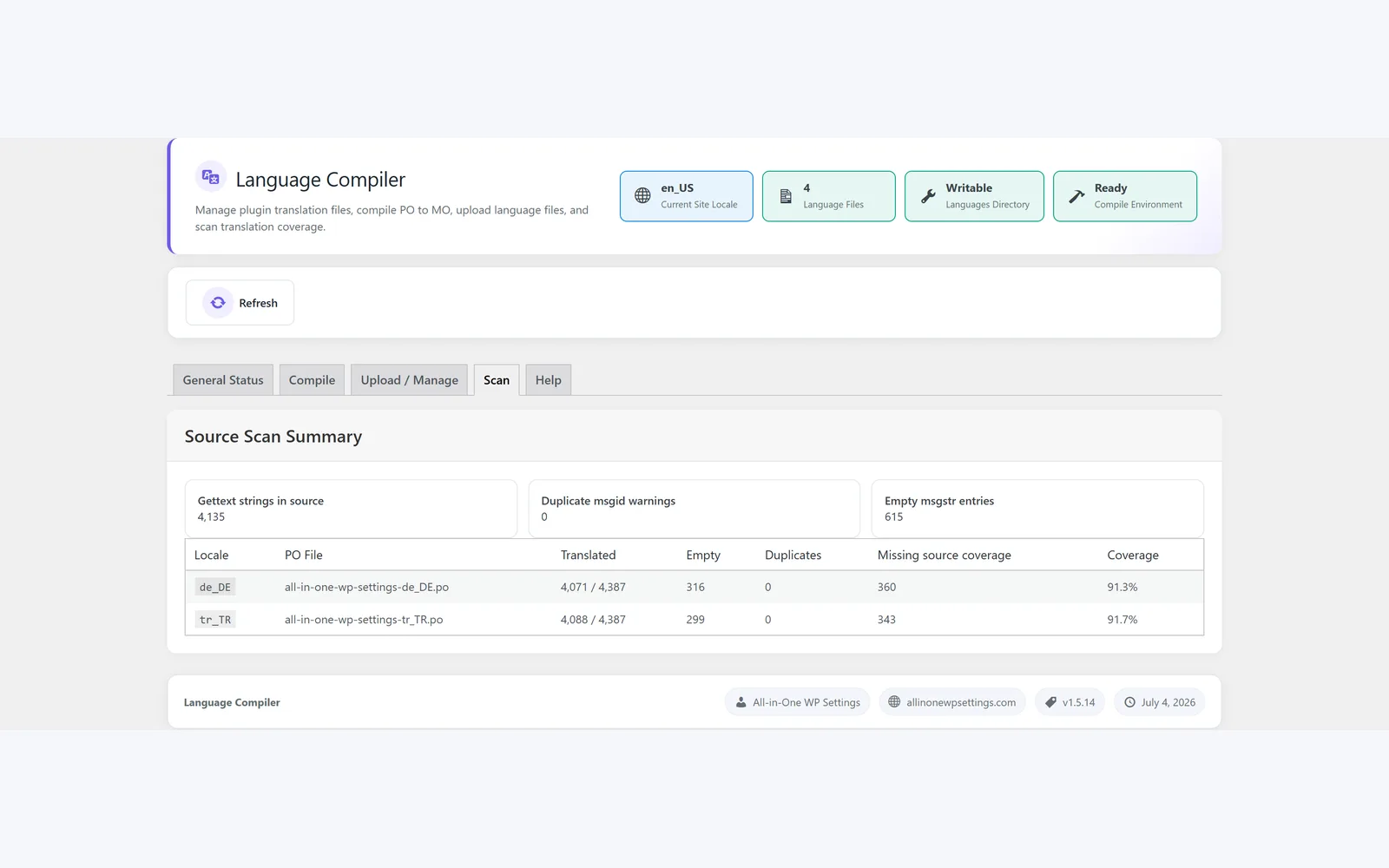Click the All-in-One WP Settings badge
This screenshot has height=868, width=1389.
point(798,702)
